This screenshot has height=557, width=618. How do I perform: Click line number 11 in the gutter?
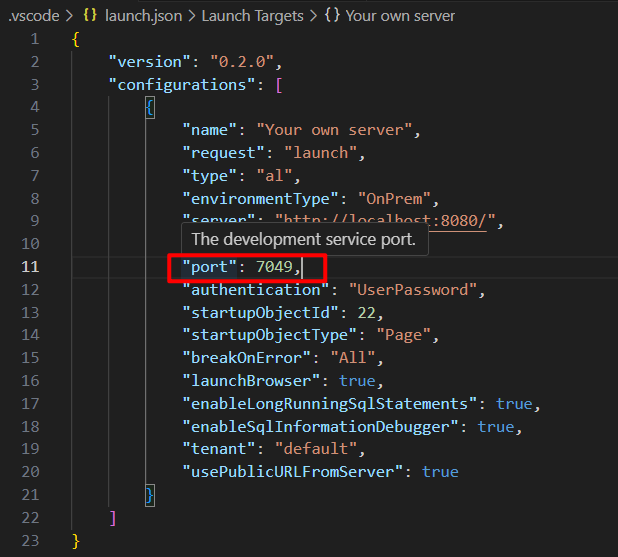29,267
